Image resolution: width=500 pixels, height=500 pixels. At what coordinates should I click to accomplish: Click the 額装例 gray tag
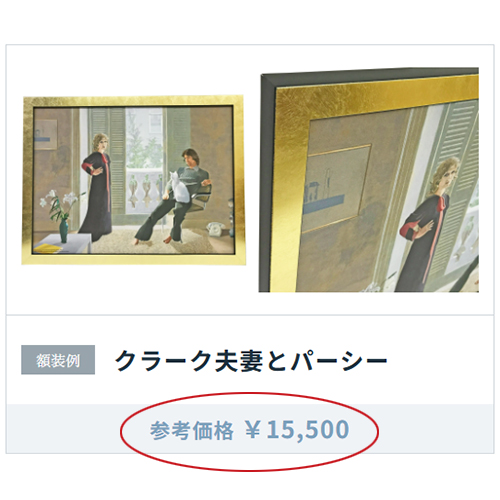(x=58, y=360)
